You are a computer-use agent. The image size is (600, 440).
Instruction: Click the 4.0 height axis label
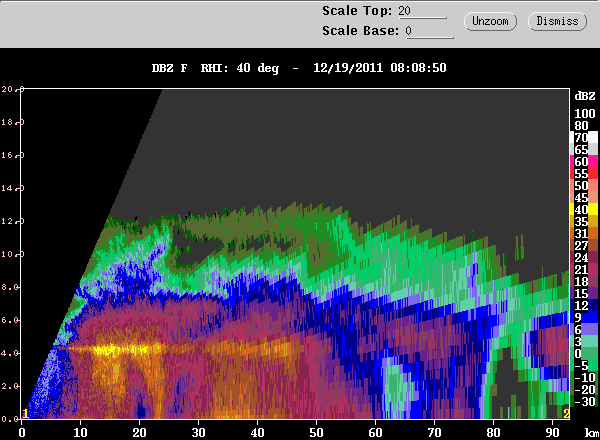[10, 353]
